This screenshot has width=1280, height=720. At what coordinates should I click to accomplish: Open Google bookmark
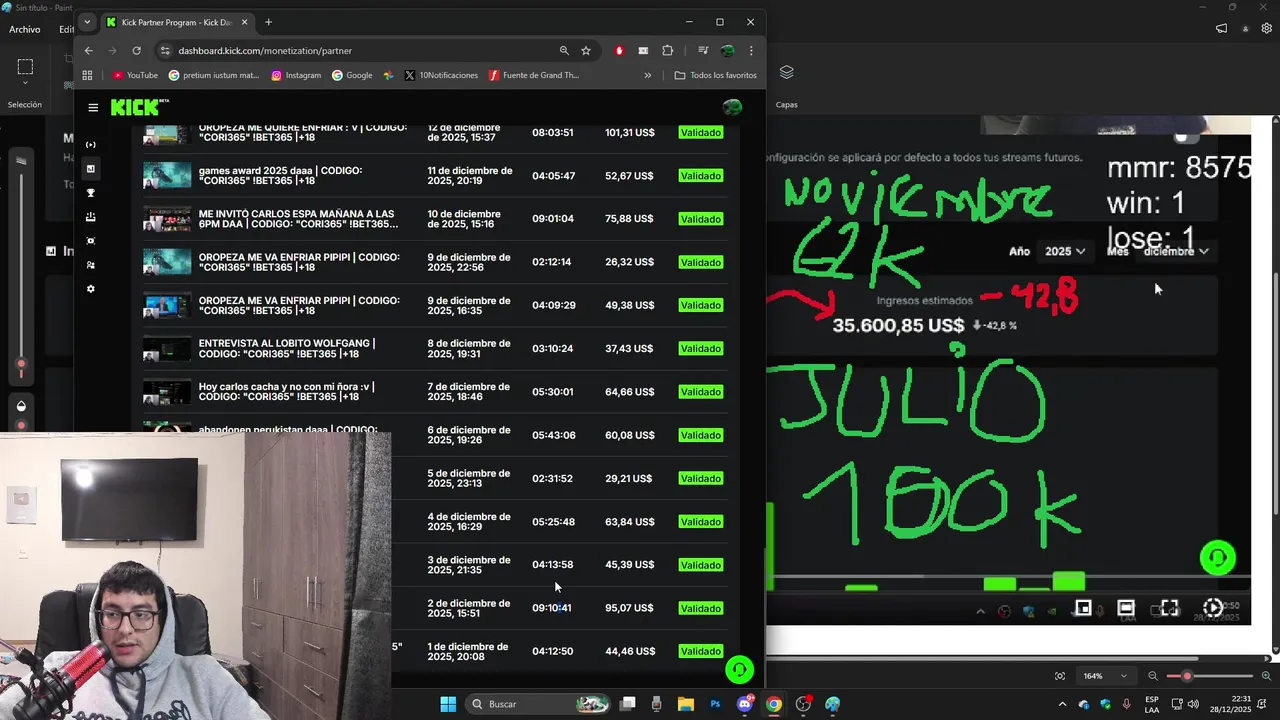tap(352, 75)
